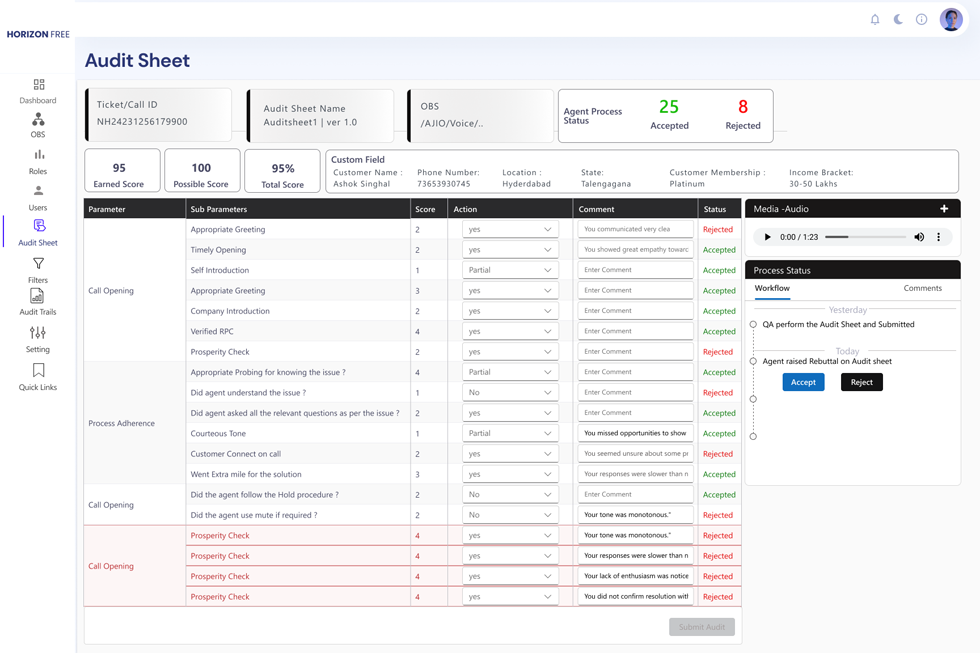The image size is (980, 653).
Task: Open Audit Trails sidebar icon
Action: click(37, 298)
